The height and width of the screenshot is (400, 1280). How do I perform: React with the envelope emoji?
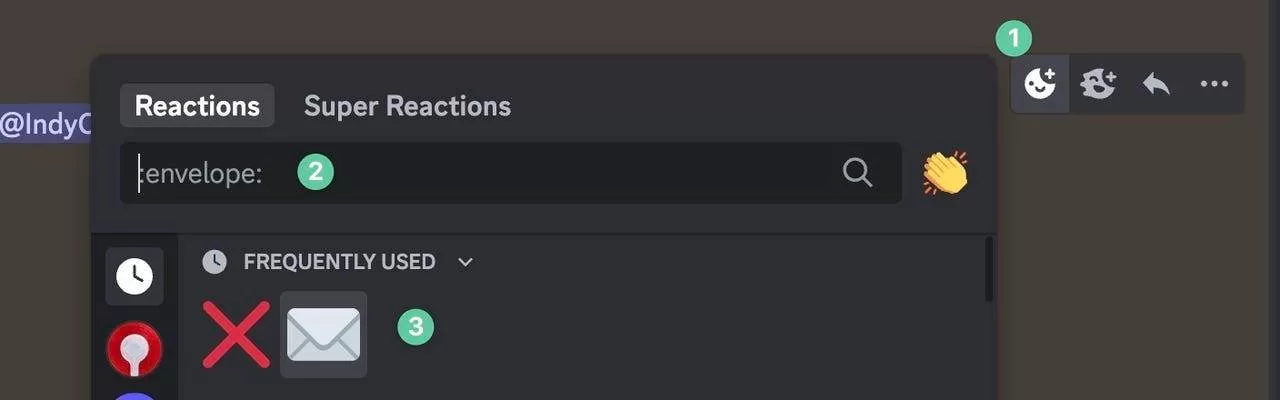click(323, 334)
